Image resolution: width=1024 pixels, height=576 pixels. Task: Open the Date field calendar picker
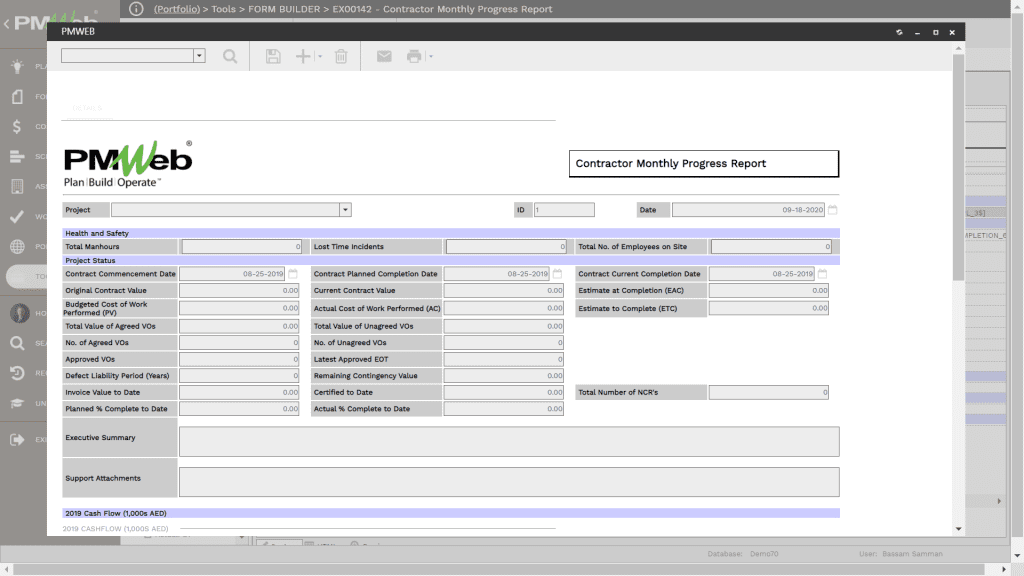(x=833, y=210)
